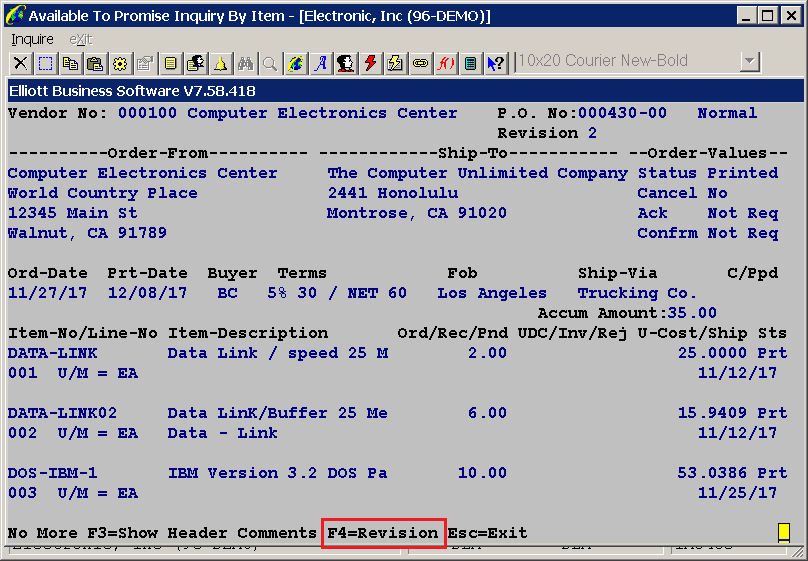Click vendor number 000100
The image size is (808, 561).
point(147,113)
